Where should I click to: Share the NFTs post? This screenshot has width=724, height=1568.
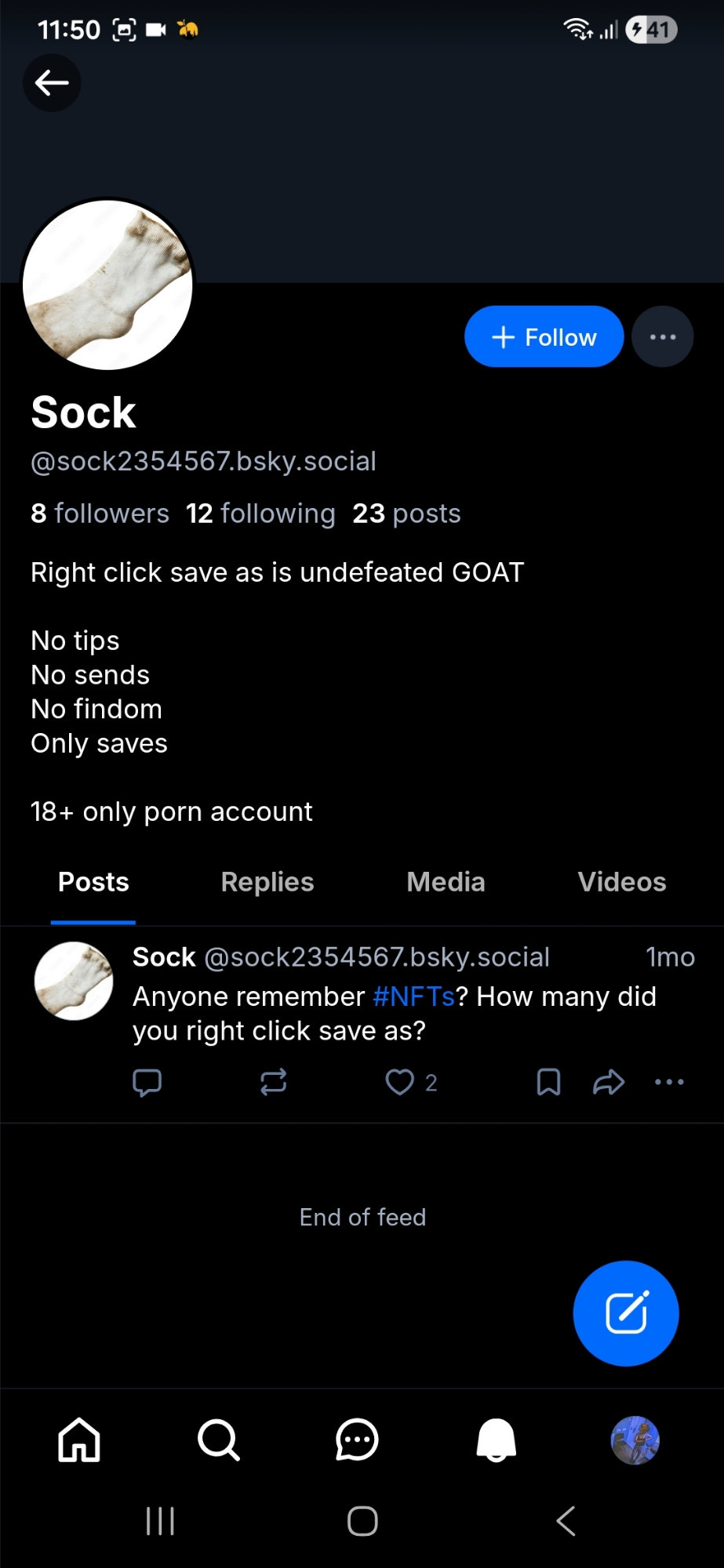coord(609,1082)
